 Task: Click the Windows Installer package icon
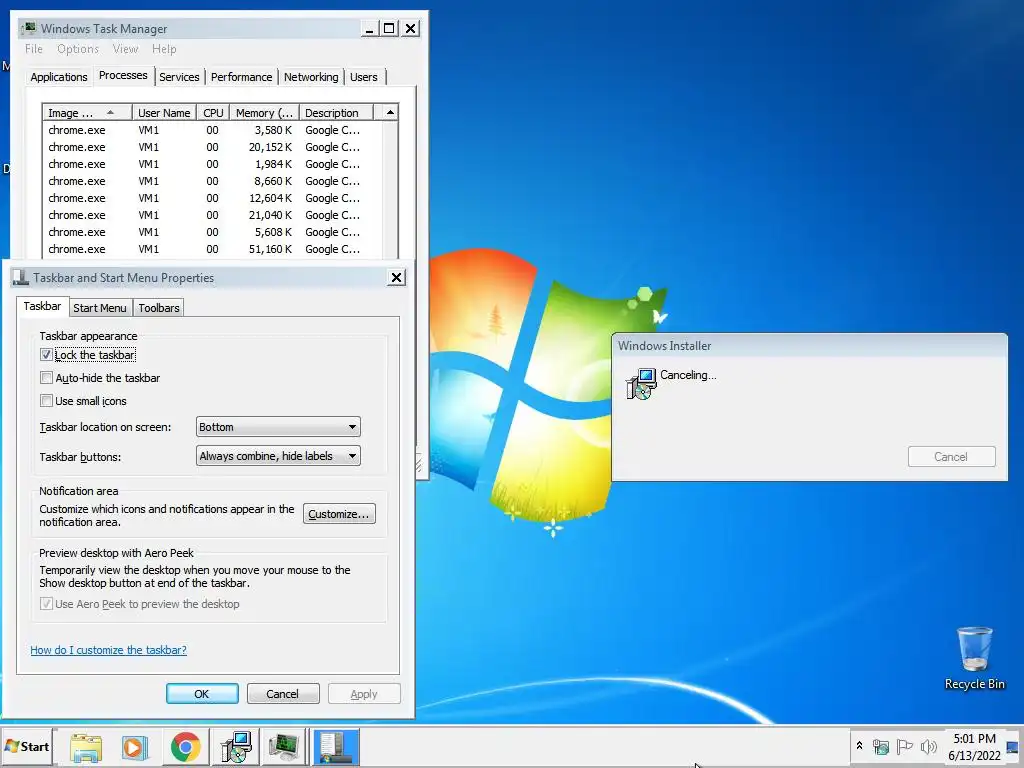(x=641, y=384)
